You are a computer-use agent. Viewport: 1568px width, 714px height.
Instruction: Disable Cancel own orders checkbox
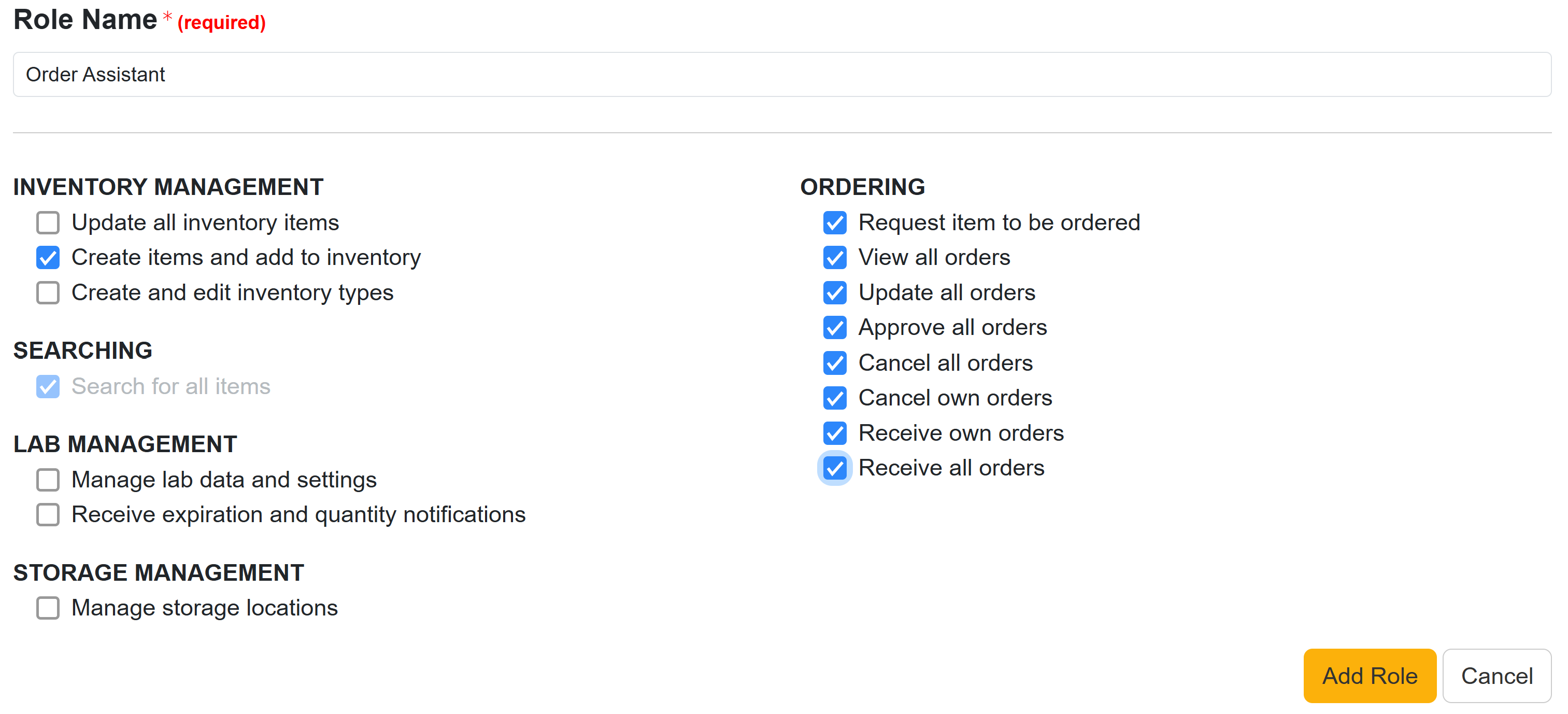point(834,398)
